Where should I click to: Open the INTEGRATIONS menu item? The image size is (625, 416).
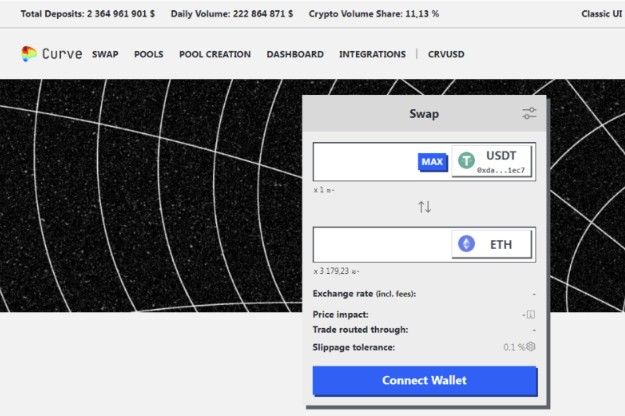tap(372, 54)
